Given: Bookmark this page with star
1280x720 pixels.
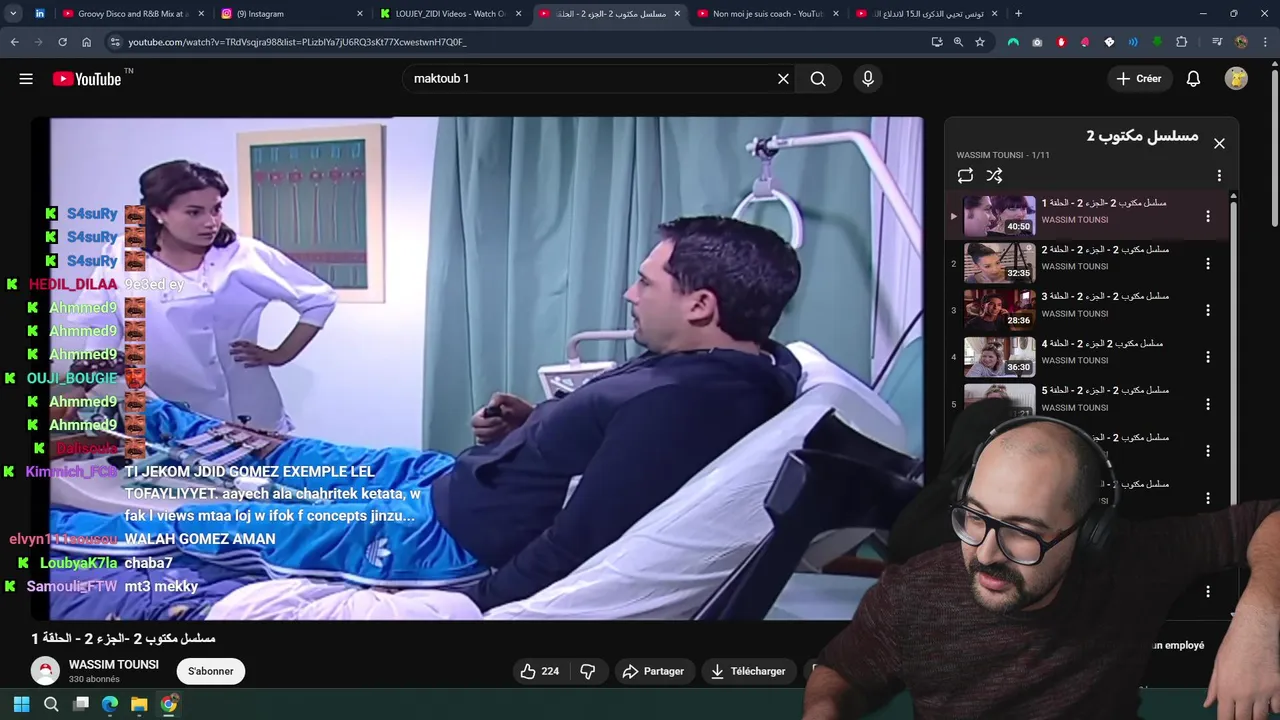Looking at the screenshot, I should click(x=980, y=42).
